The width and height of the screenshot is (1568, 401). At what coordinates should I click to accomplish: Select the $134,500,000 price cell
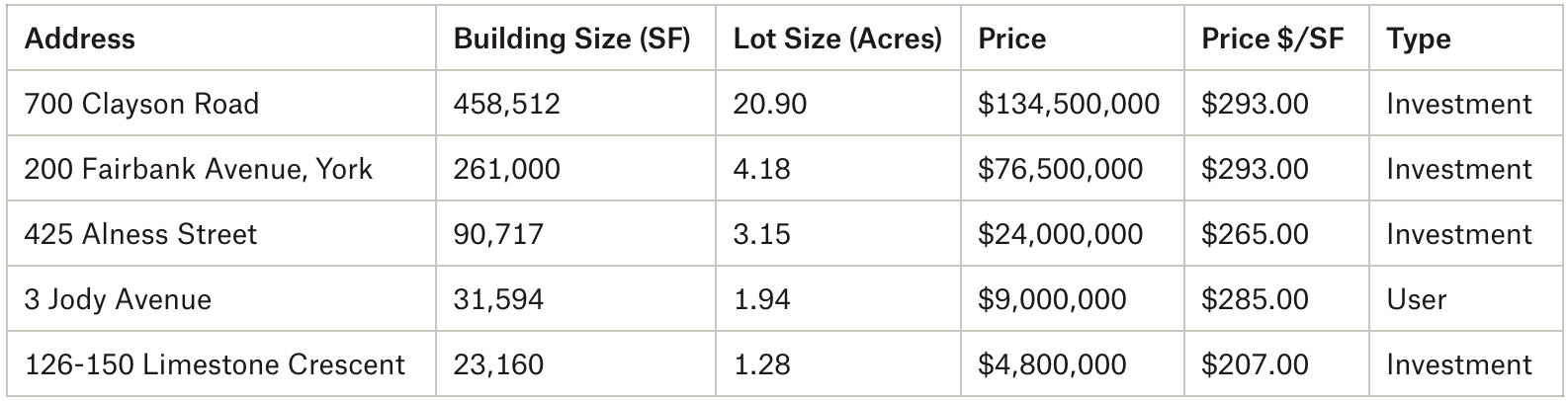tap(1069, 104)
